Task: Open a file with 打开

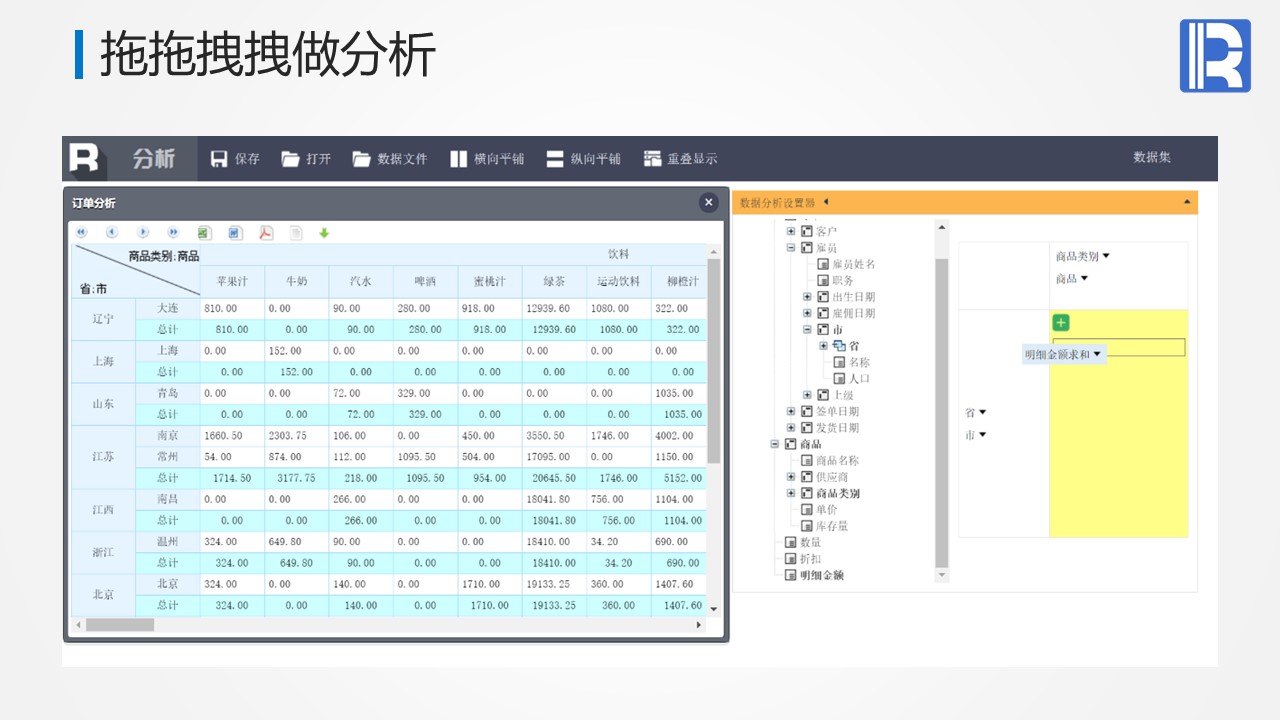Action: point(291,159)
